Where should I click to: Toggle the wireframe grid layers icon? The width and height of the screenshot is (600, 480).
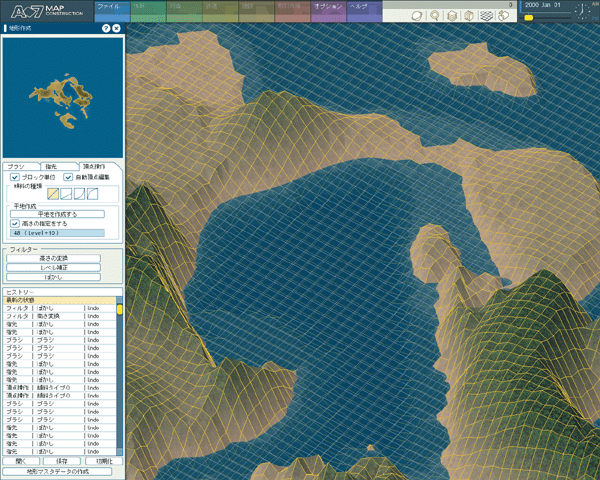[486, 16]
